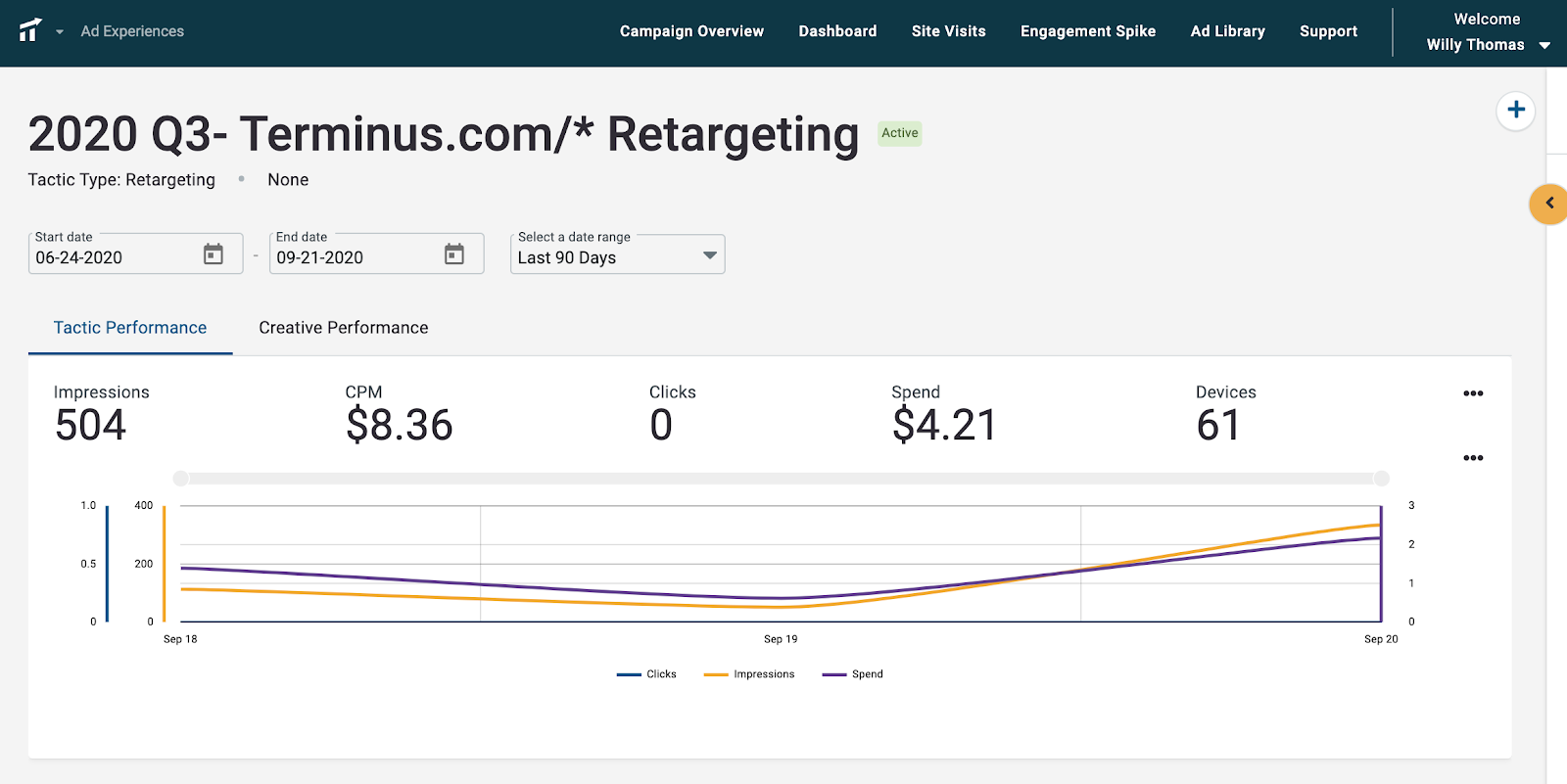Switch to Creative Performance tab
The width and height of the screenshot is (1567, 784).
(344, 328)
